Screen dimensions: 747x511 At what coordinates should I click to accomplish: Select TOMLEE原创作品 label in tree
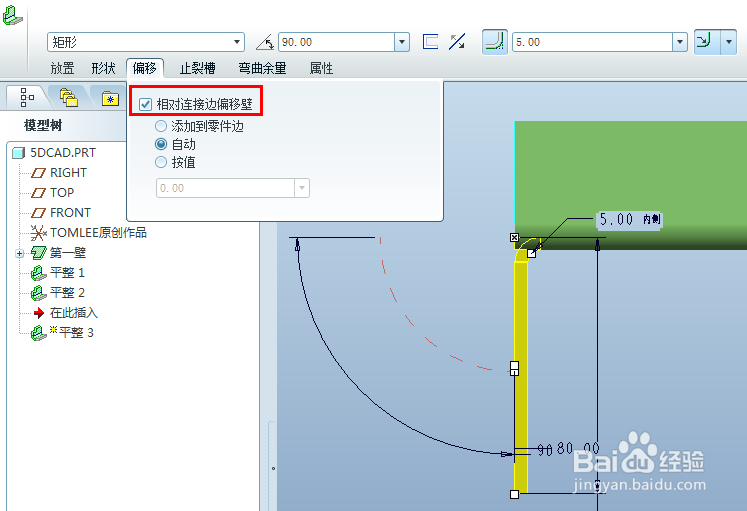click(98, 233)
